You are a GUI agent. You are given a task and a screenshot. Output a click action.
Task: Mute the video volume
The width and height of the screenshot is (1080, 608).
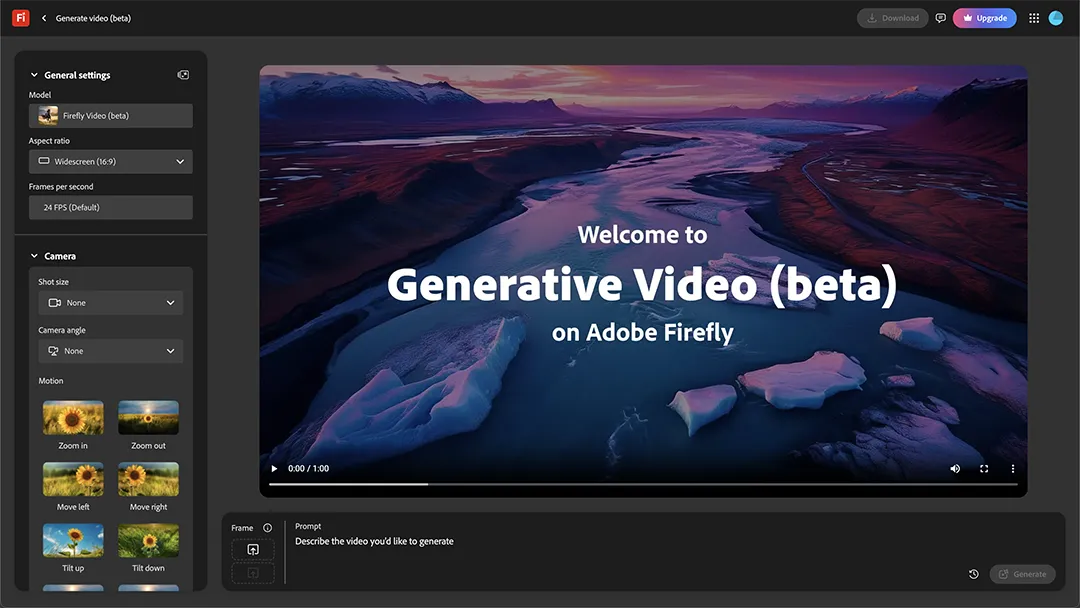click(955, 469)
